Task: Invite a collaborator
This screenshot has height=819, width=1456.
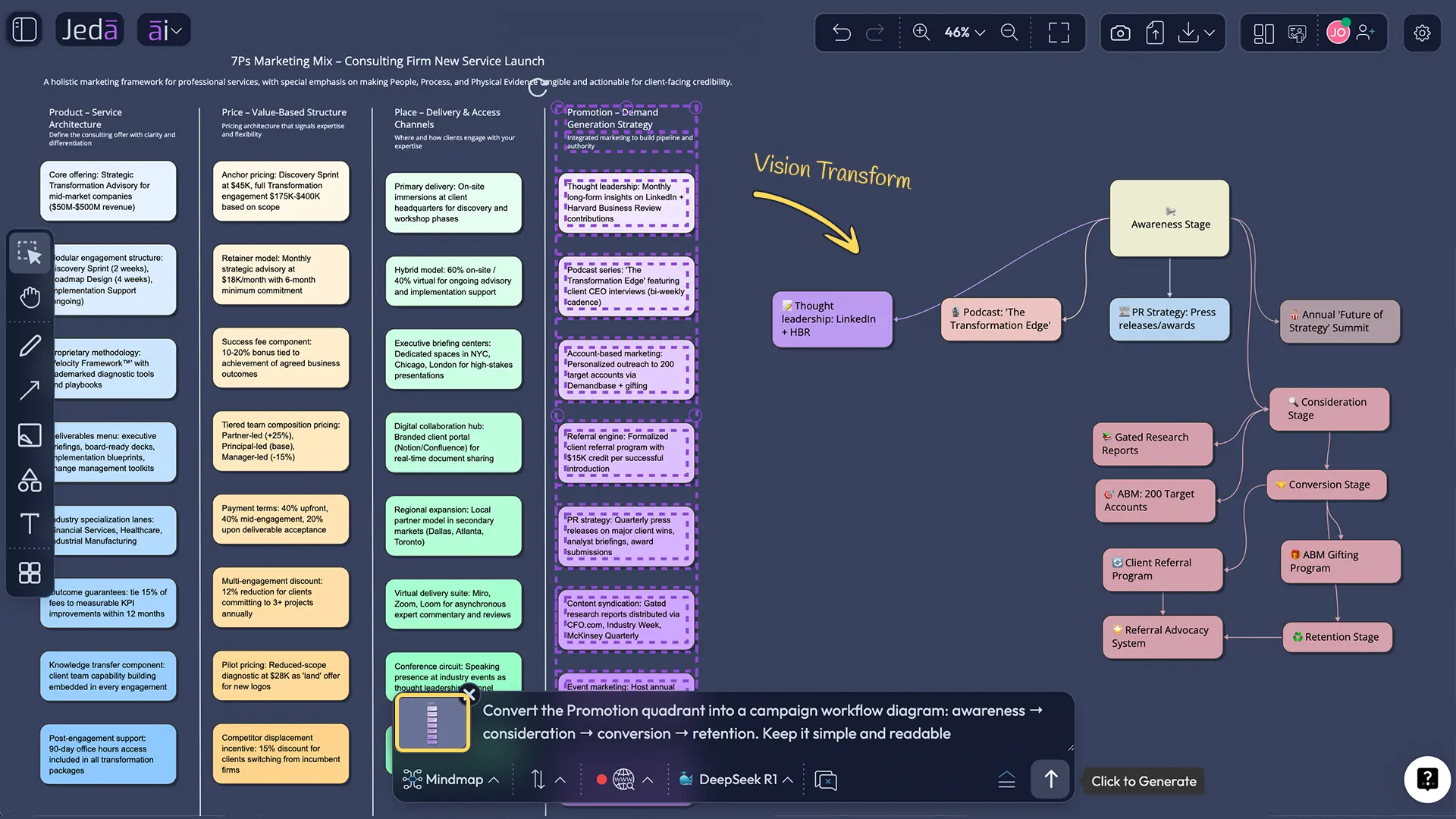Action: (1366, 33)
